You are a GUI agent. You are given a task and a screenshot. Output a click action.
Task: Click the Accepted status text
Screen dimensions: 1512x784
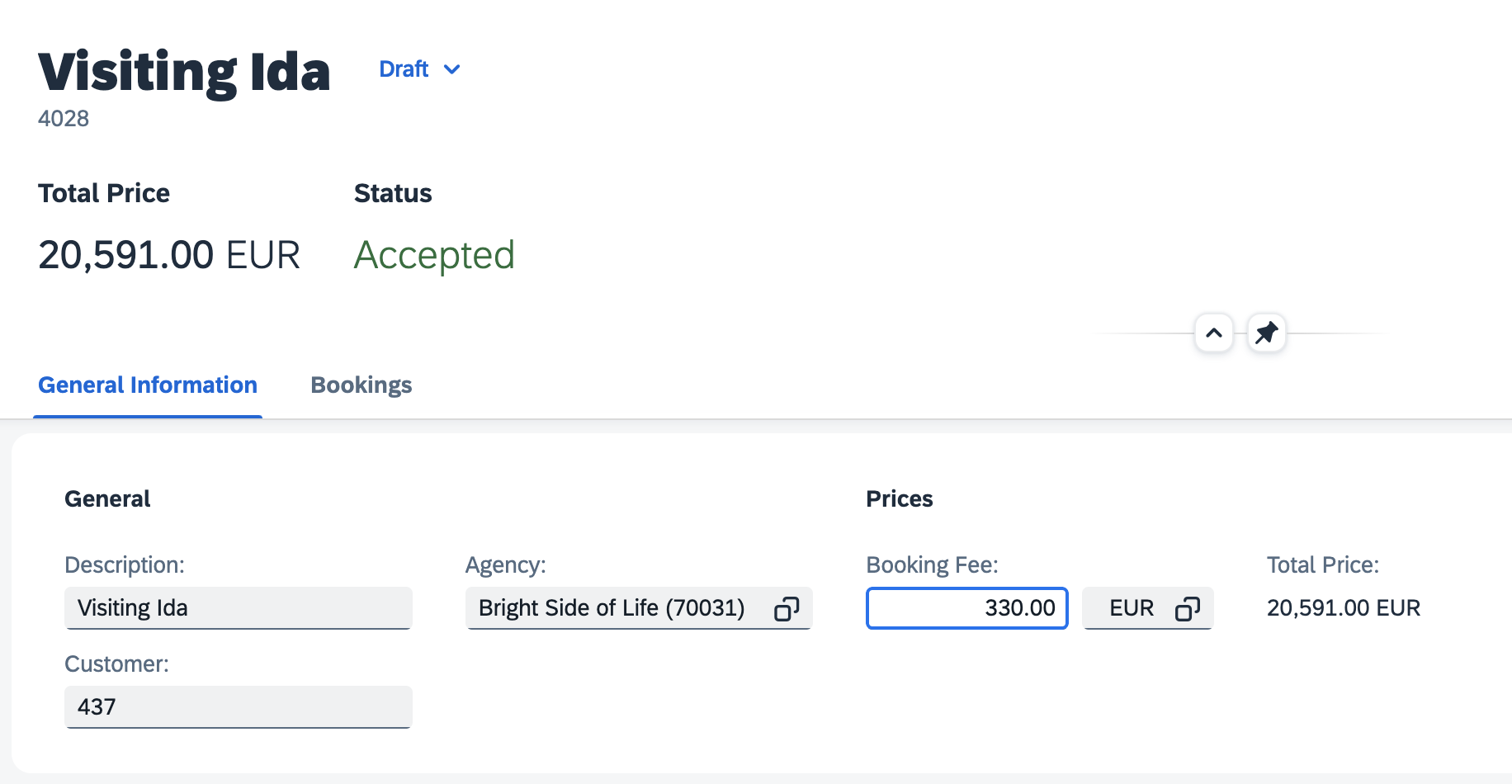[434, 255]
